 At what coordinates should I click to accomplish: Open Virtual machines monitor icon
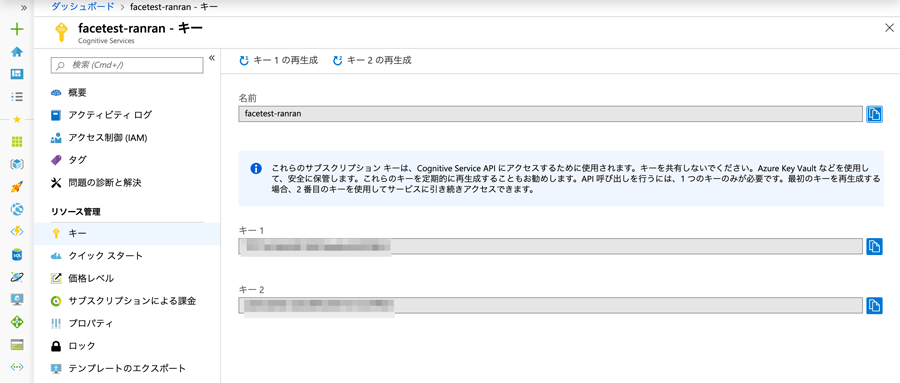(17, 299)
